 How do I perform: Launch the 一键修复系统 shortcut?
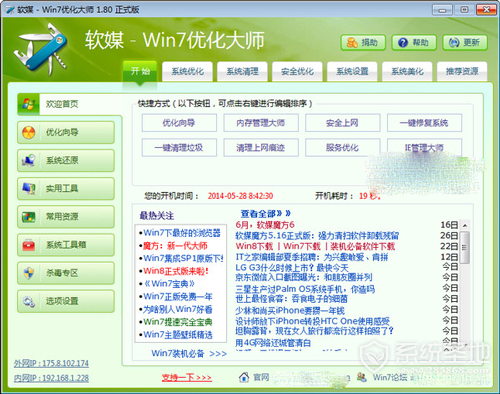pos(424,123)
